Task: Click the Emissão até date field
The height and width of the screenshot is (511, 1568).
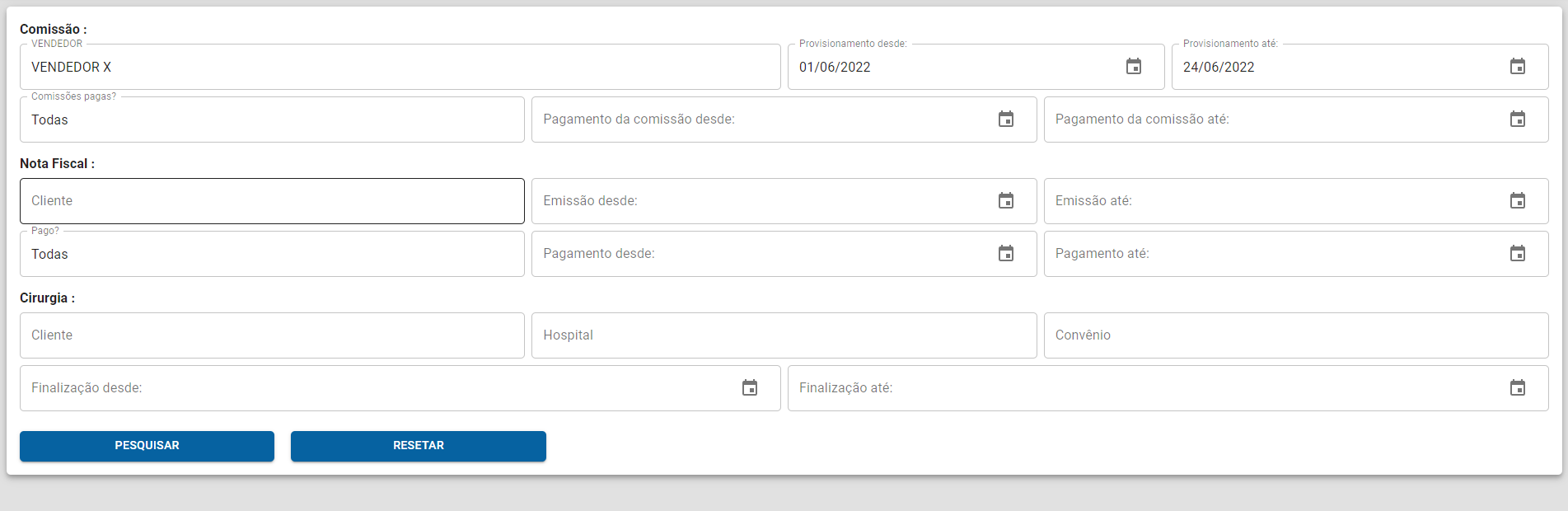Action: [x=1296, y=201]
